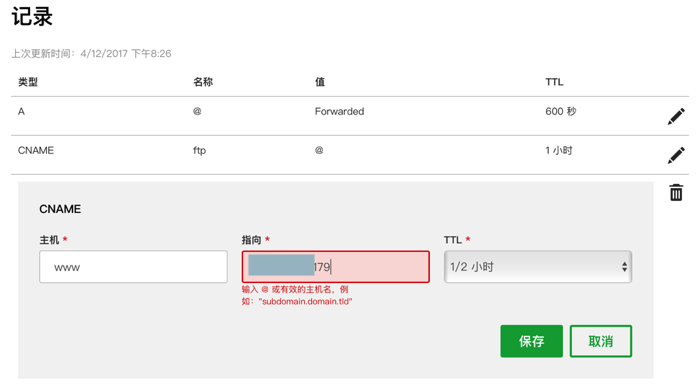Click the 类型 column header
Viewport: 700px width, 389px height.
pos(28,82)
